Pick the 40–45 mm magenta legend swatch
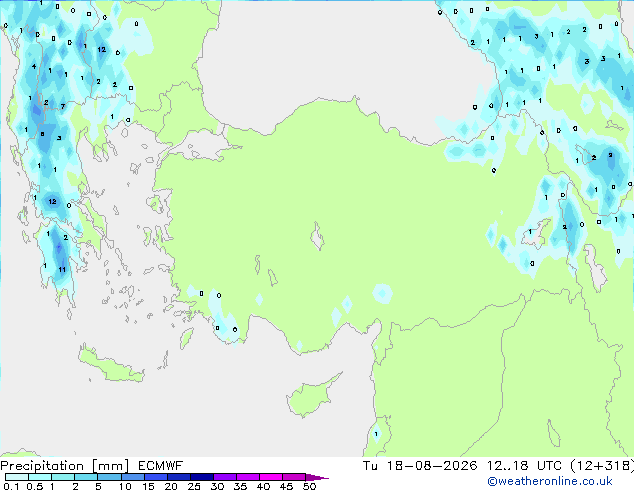The width and height of the screenshot is (634, 490). pyautogui.click(x=271, y=477)
